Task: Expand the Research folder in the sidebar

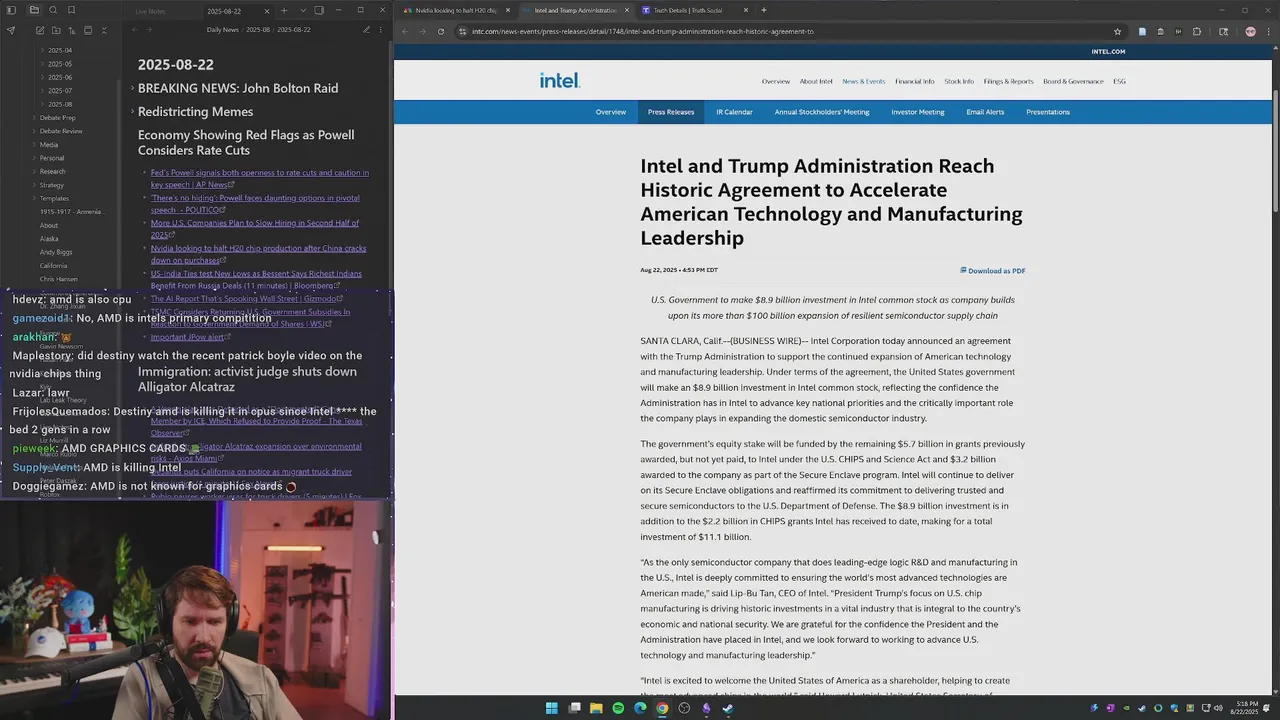Action: pyautogui.click(x=52, y=171)
